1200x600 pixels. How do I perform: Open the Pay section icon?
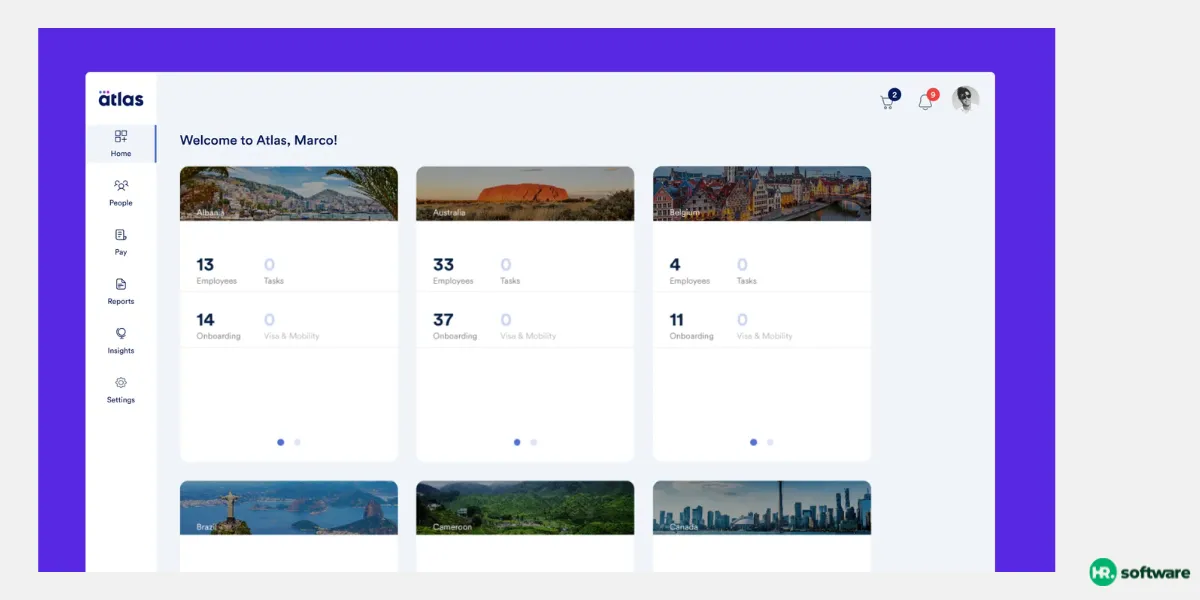tap(121, 235)
